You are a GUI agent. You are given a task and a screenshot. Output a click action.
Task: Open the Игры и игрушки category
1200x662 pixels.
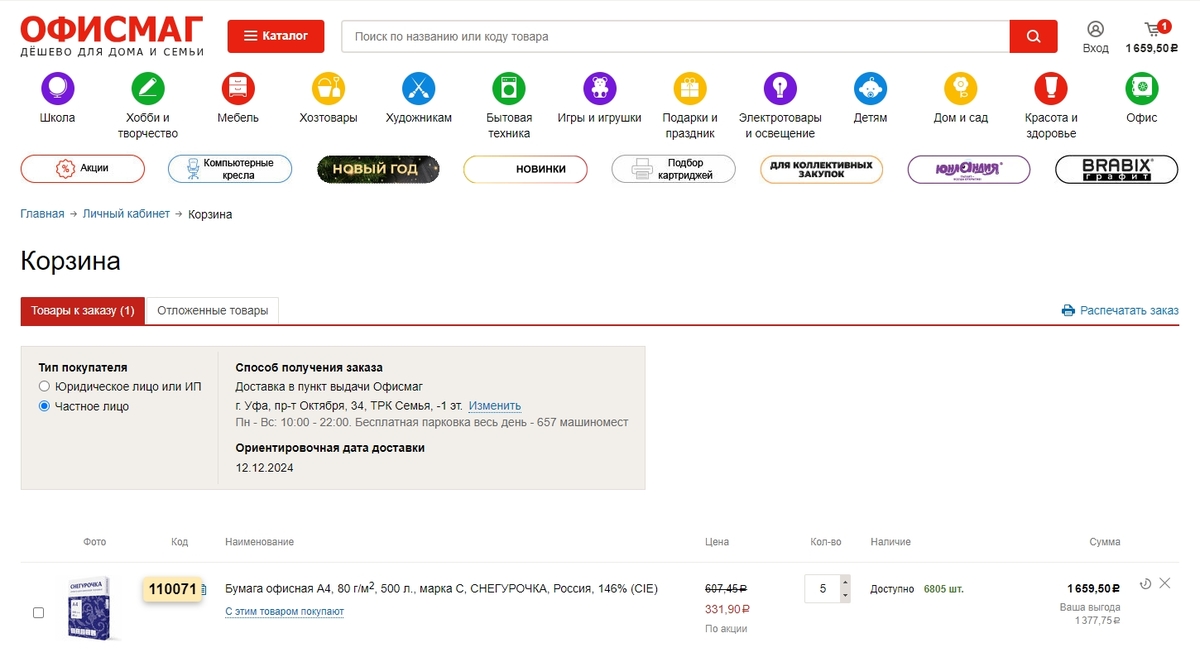pyautogui.click(x=599, y=89)
